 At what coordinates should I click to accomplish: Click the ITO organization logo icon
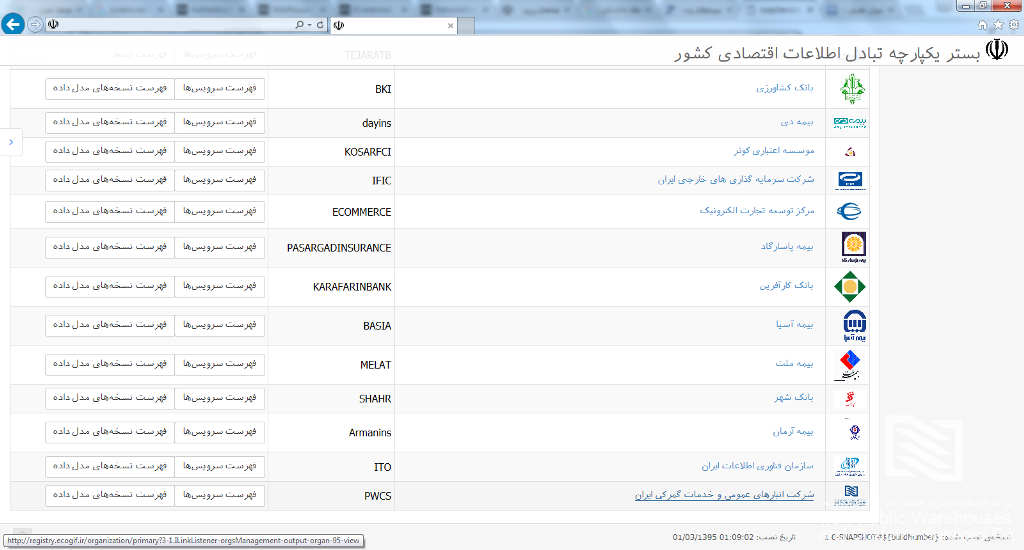pyautogui.click(x=850, y=466)
